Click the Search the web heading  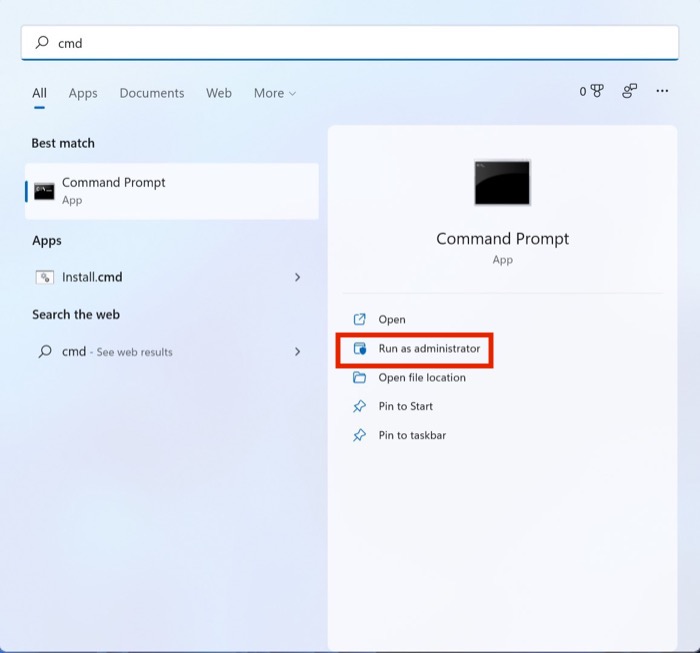76,315
